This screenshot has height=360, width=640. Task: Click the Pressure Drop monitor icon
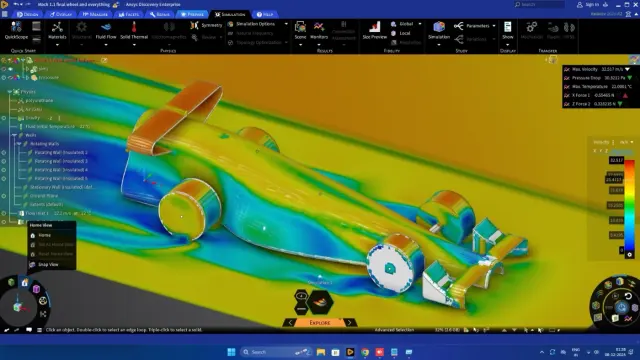click(567, 78)
